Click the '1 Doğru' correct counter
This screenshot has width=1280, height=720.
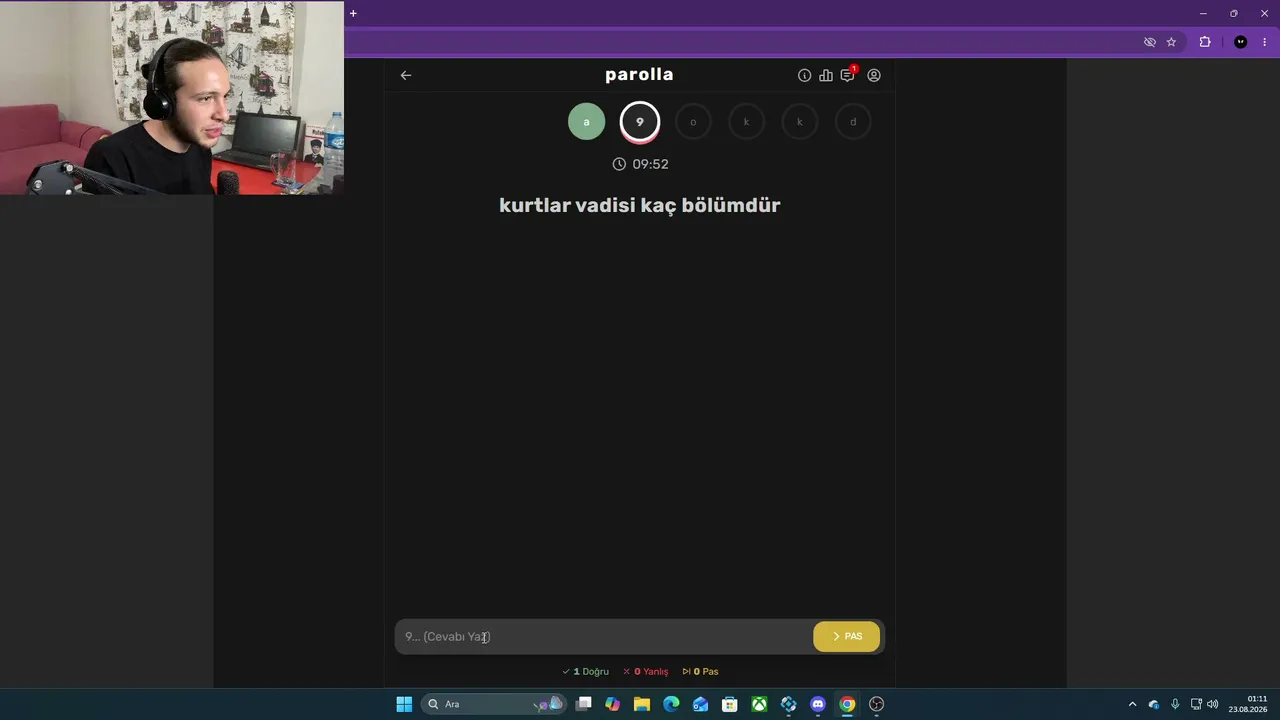click(x=586, y=672)
